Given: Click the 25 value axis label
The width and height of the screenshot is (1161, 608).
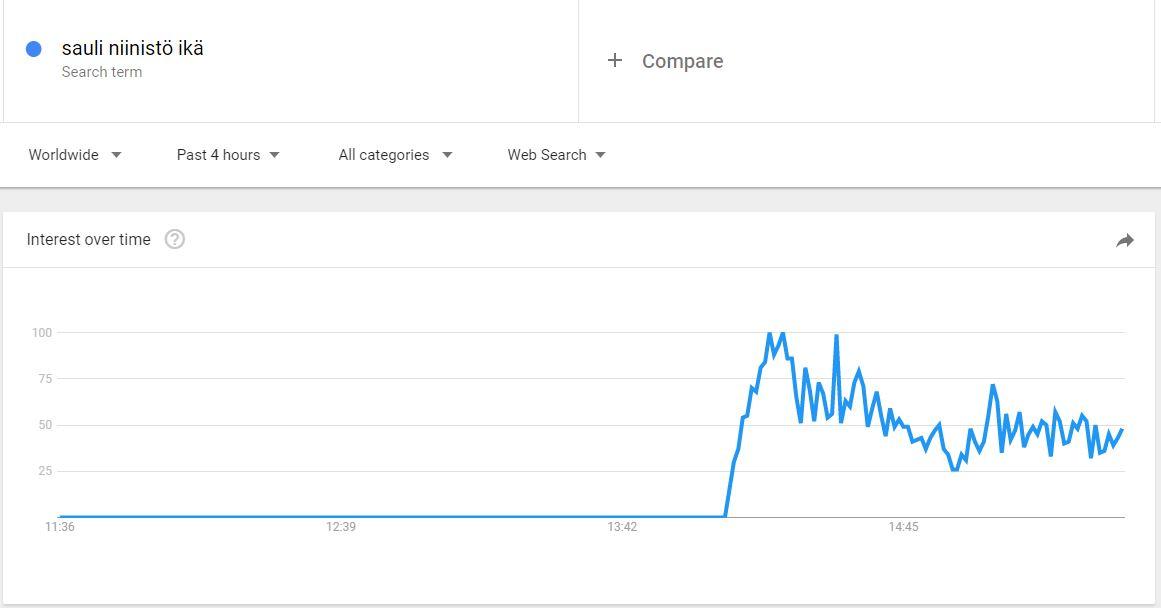Looking at the screenshot, I should (x=44, y=471).
